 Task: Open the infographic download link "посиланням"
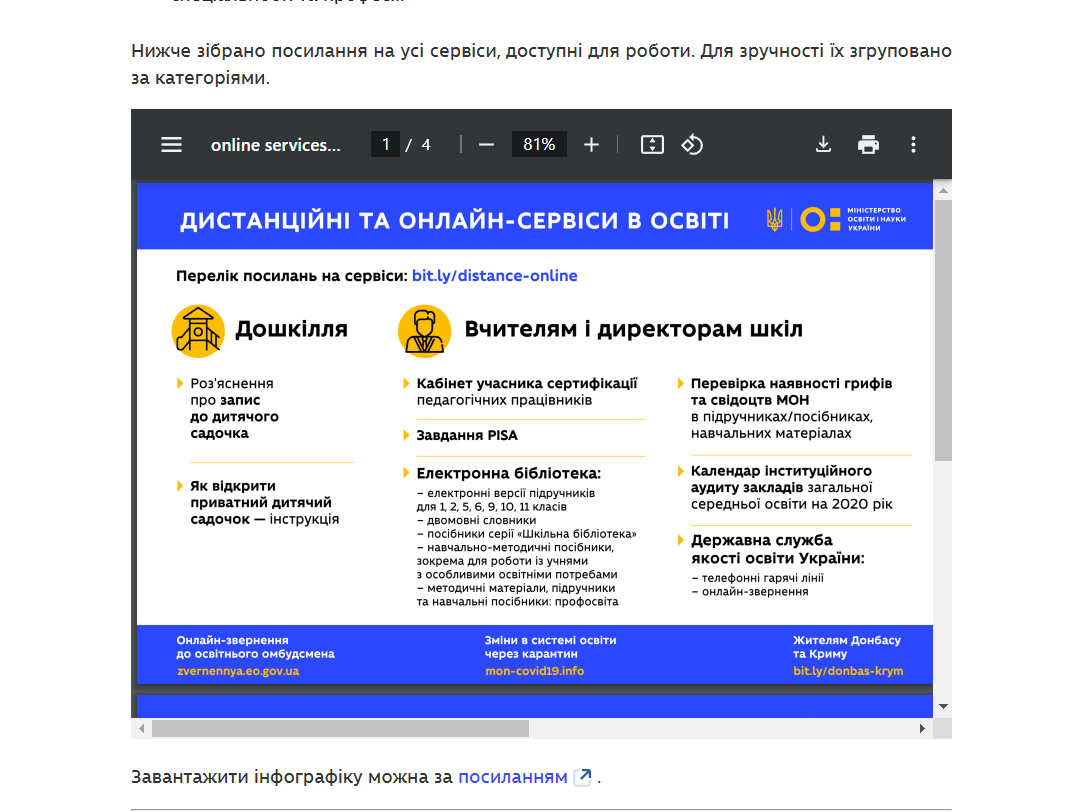click(513, 777)
